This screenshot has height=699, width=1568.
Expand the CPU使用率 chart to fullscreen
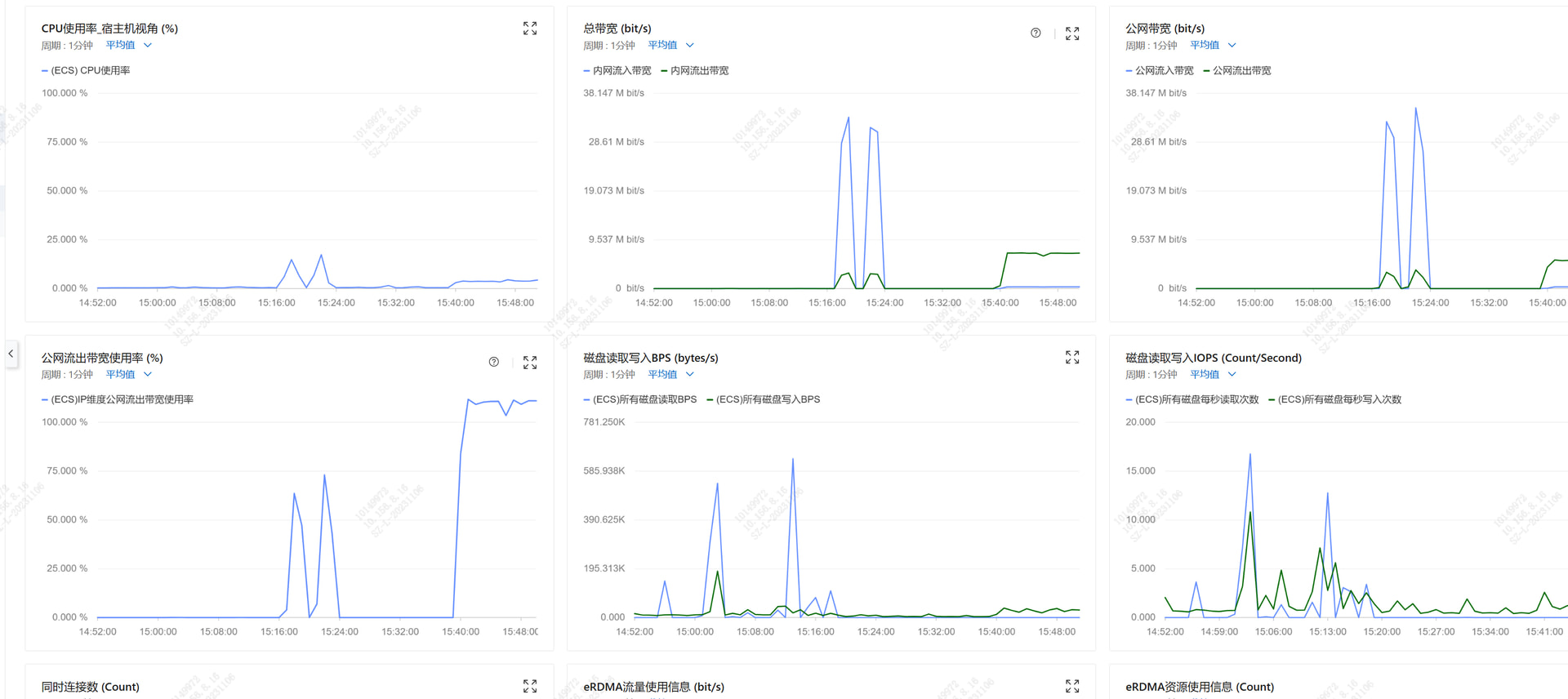tap(530, 29)
